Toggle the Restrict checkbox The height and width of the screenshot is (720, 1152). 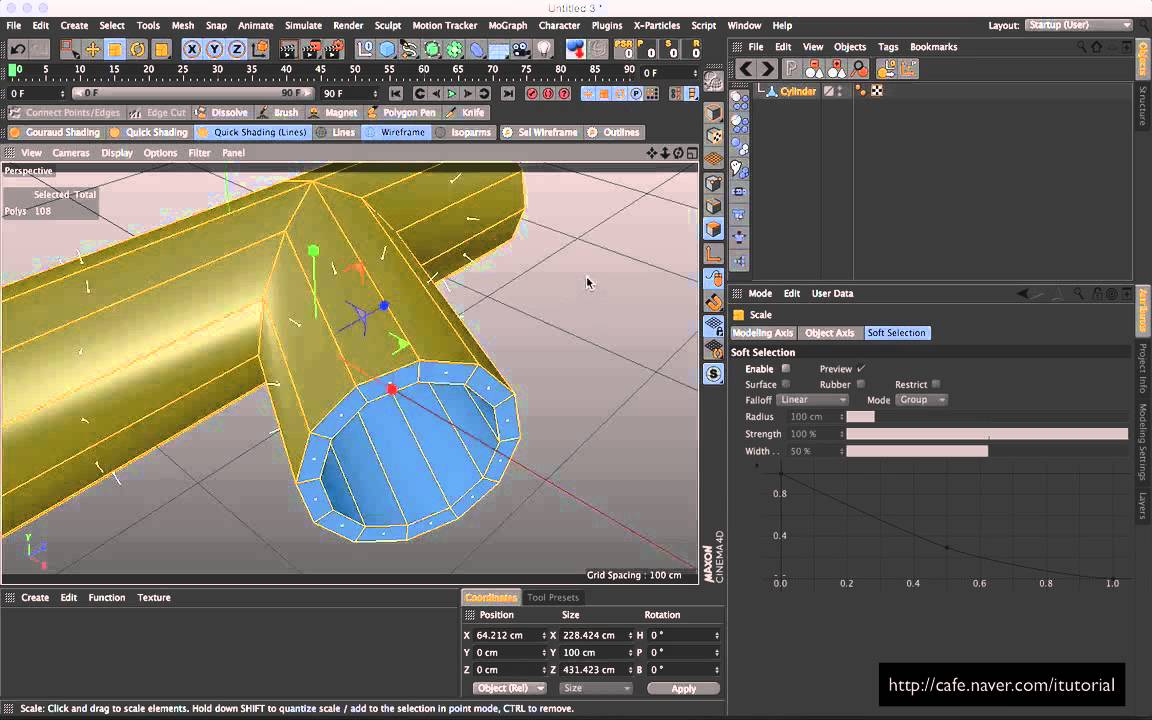(935, 384)
